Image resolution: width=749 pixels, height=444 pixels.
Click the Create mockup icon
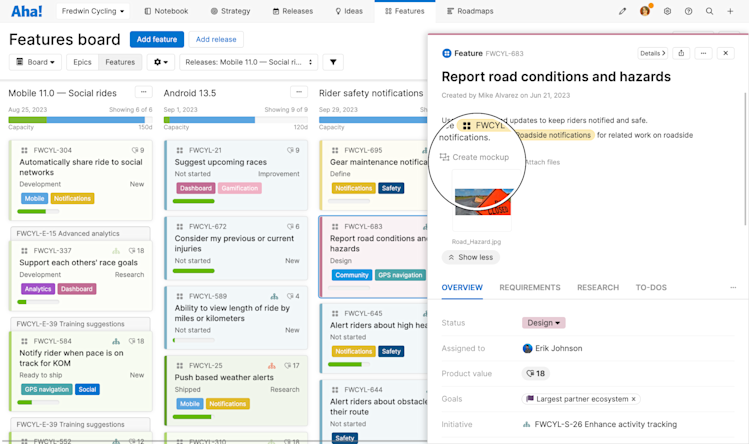tap(444, 157)
